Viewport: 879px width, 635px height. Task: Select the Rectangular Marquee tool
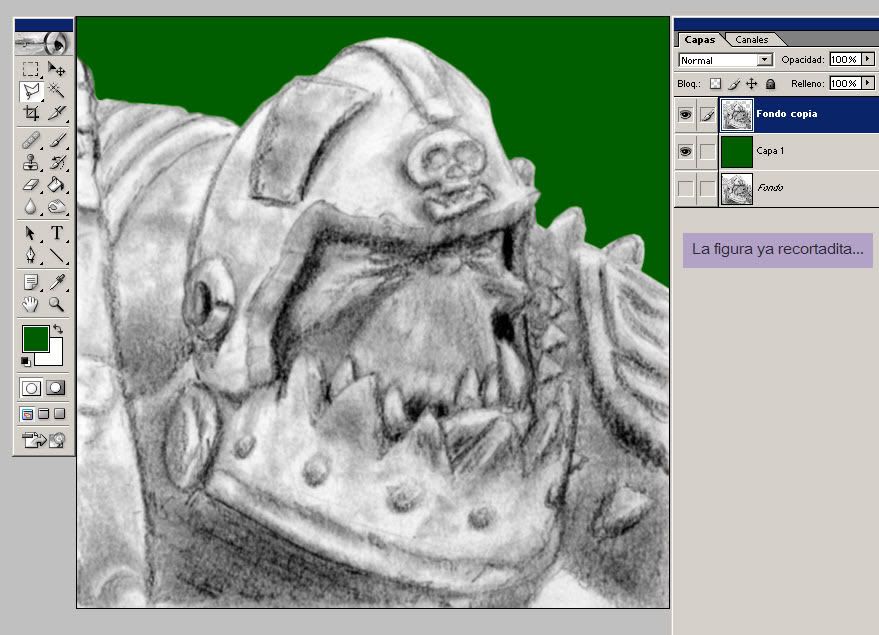[30, 68]
